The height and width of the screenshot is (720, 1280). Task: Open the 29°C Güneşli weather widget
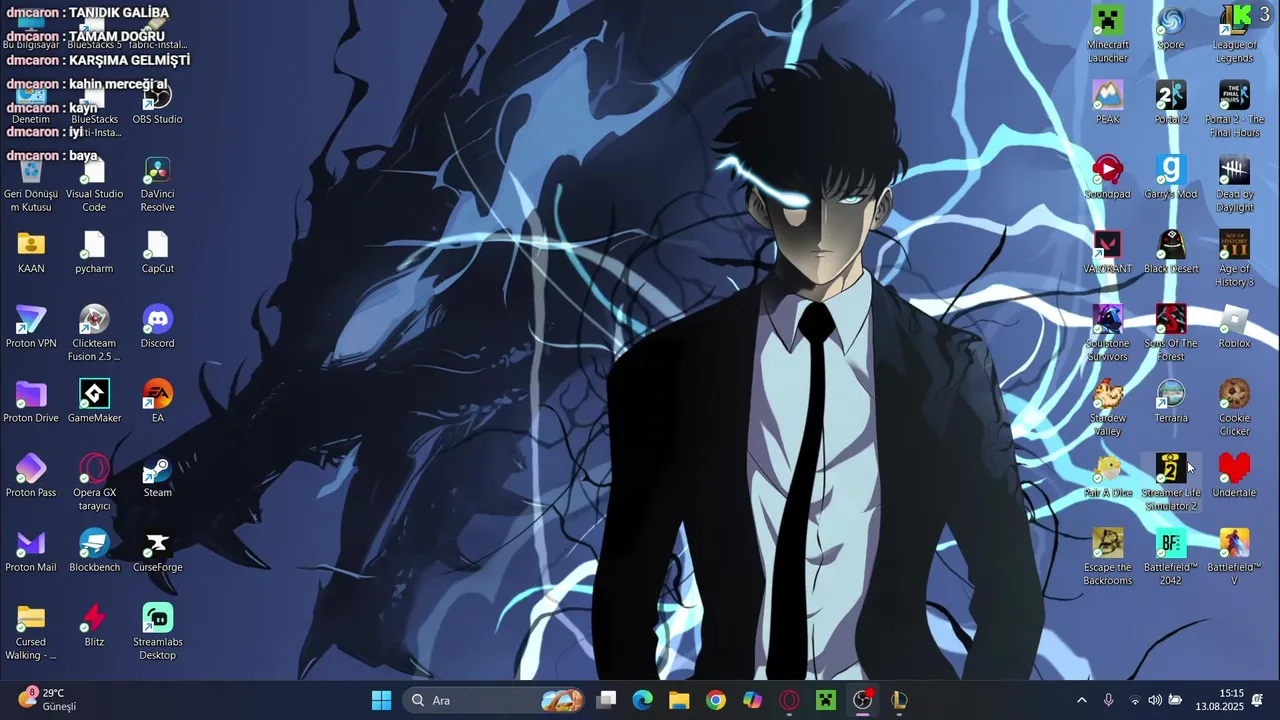point(48,699)
